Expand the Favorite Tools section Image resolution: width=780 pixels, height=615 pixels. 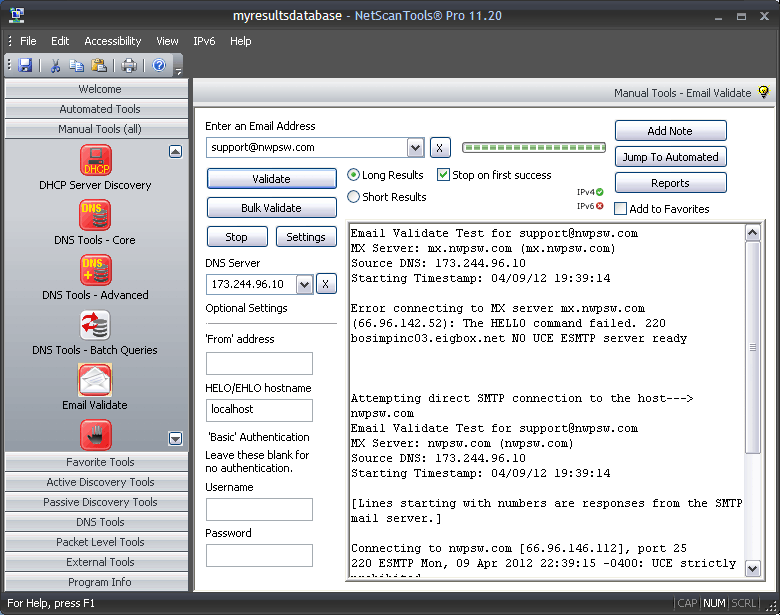pyautogui.click(x=97, y=462)
